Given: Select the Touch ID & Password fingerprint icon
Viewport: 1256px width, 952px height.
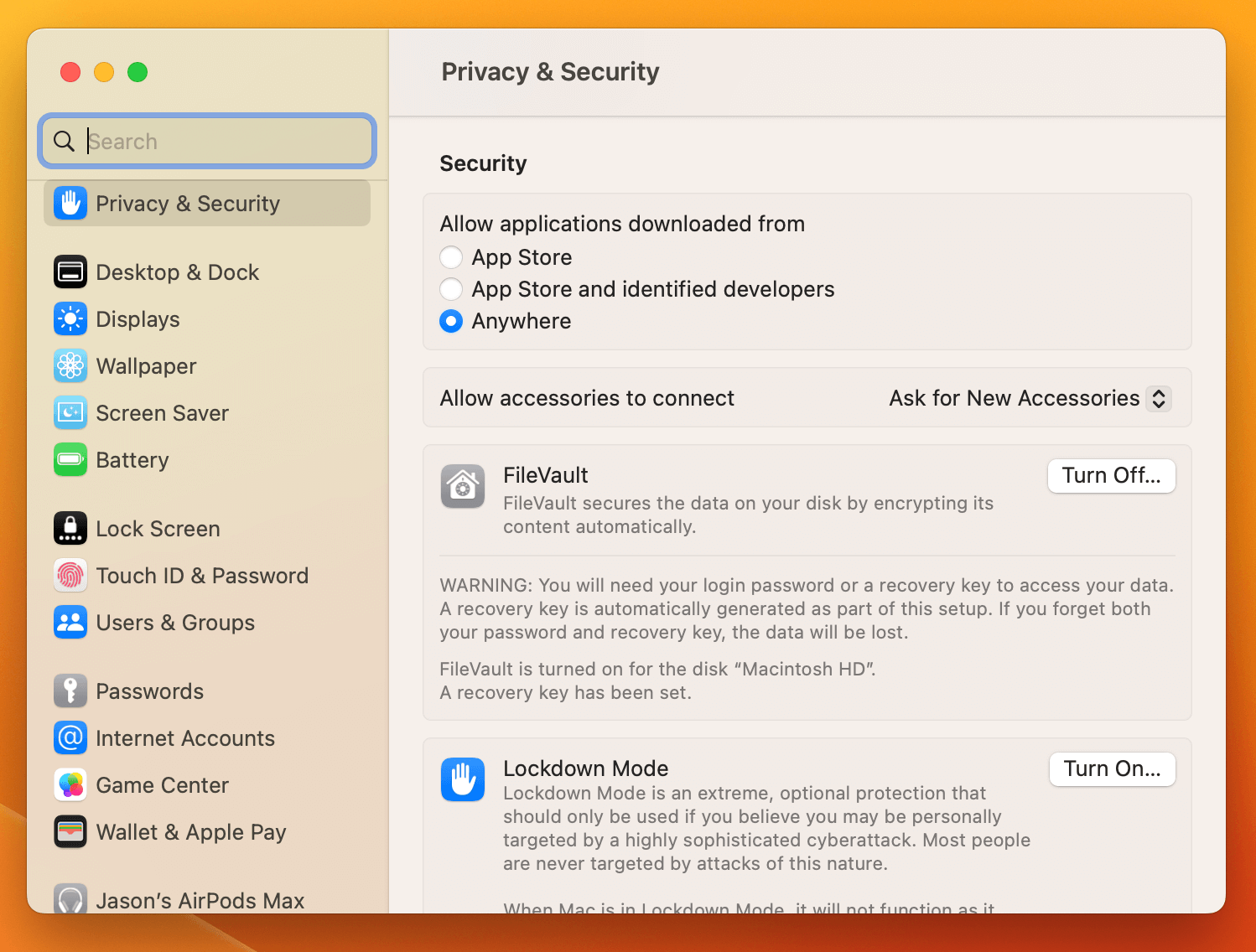Looking at the screenshot, I should click(x=70, y=575).
